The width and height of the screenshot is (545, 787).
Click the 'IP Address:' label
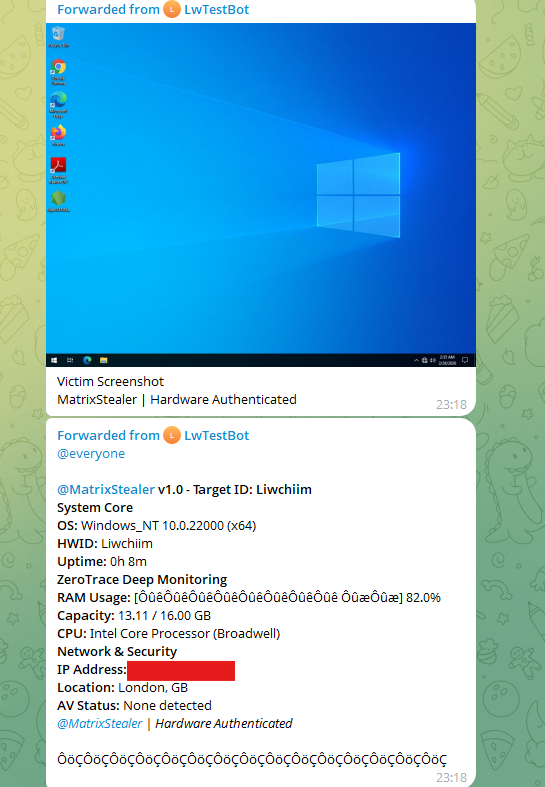point(92,670)
